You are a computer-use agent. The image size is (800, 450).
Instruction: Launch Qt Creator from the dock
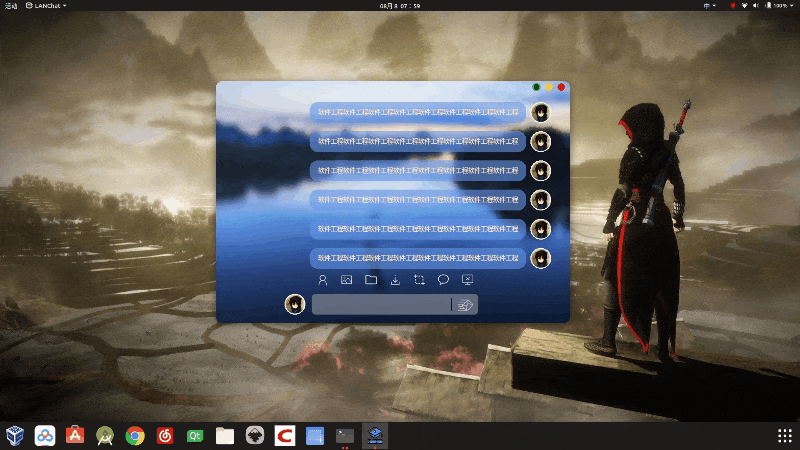coord(195,436)
